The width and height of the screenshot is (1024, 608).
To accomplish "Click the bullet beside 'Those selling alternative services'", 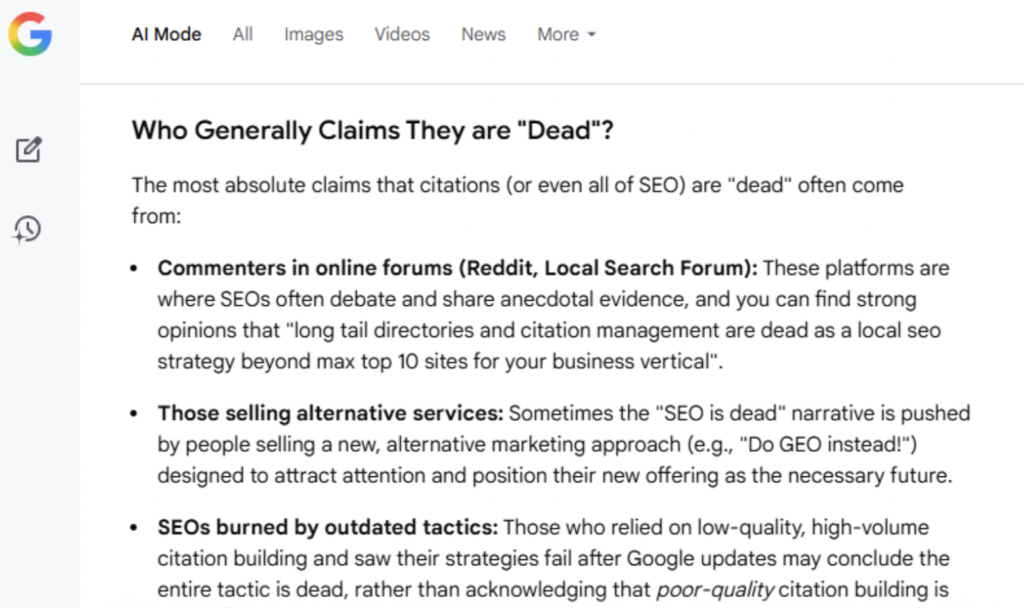I will (x=135, y=414).
